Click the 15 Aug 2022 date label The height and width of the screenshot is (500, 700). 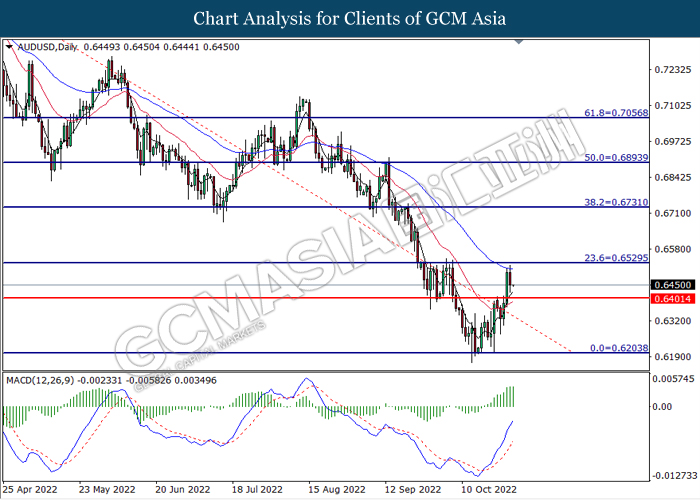[337, 490]
